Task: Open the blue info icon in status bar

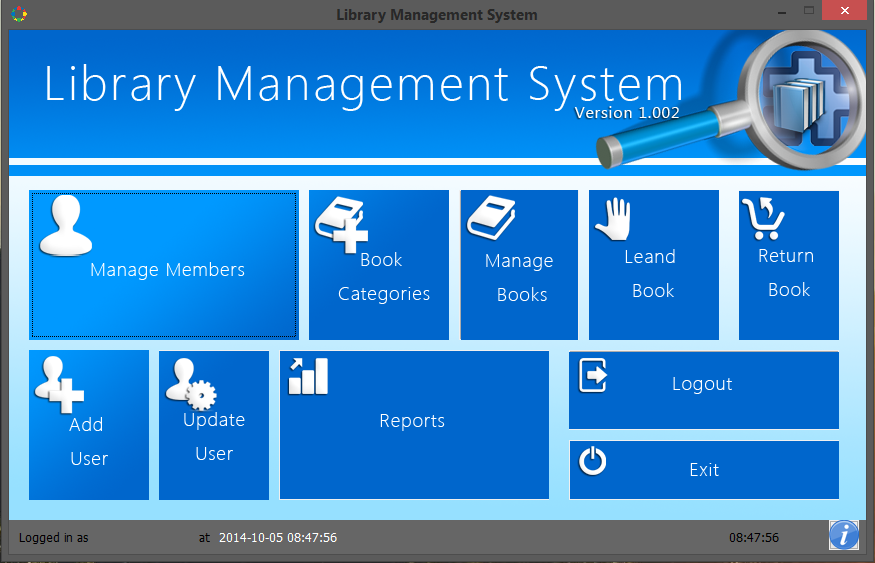Action: 843,536
